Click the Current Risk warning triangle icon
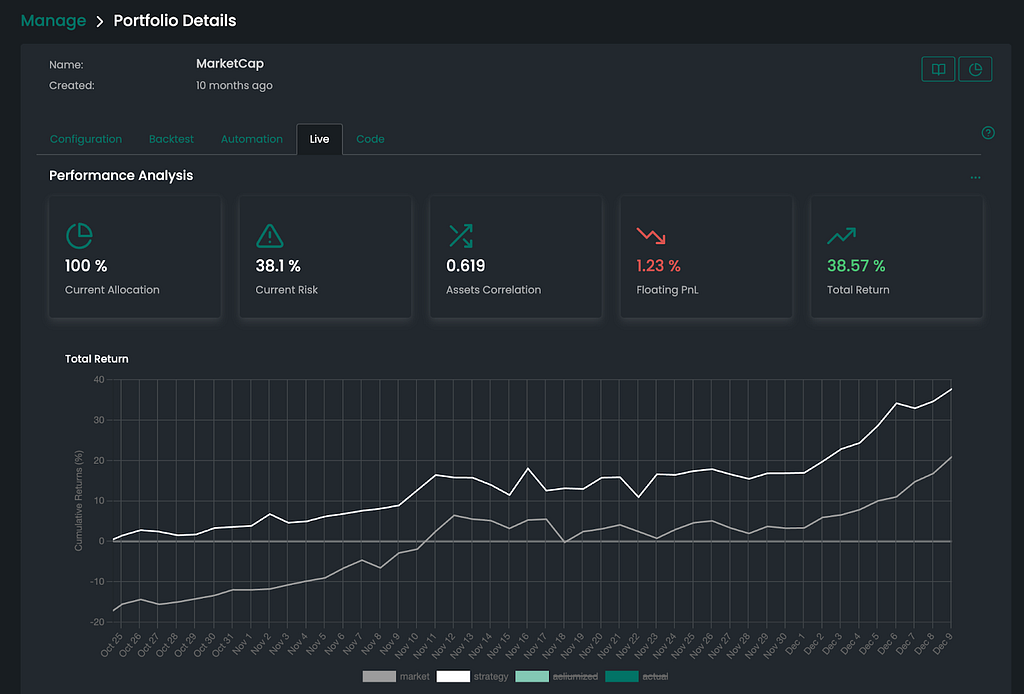Viewport: 1024px width, 694px height. pyautogui.click(x=270, y=236)
